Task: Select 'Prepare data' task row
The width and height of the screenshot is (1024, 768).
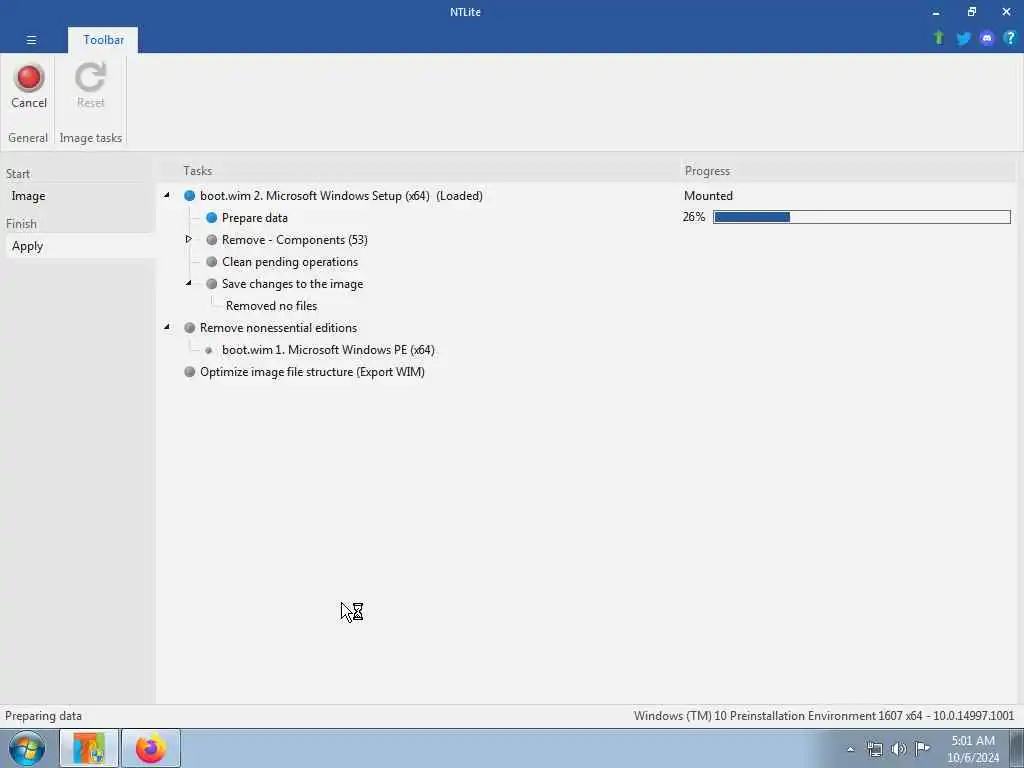Action: 255,218
